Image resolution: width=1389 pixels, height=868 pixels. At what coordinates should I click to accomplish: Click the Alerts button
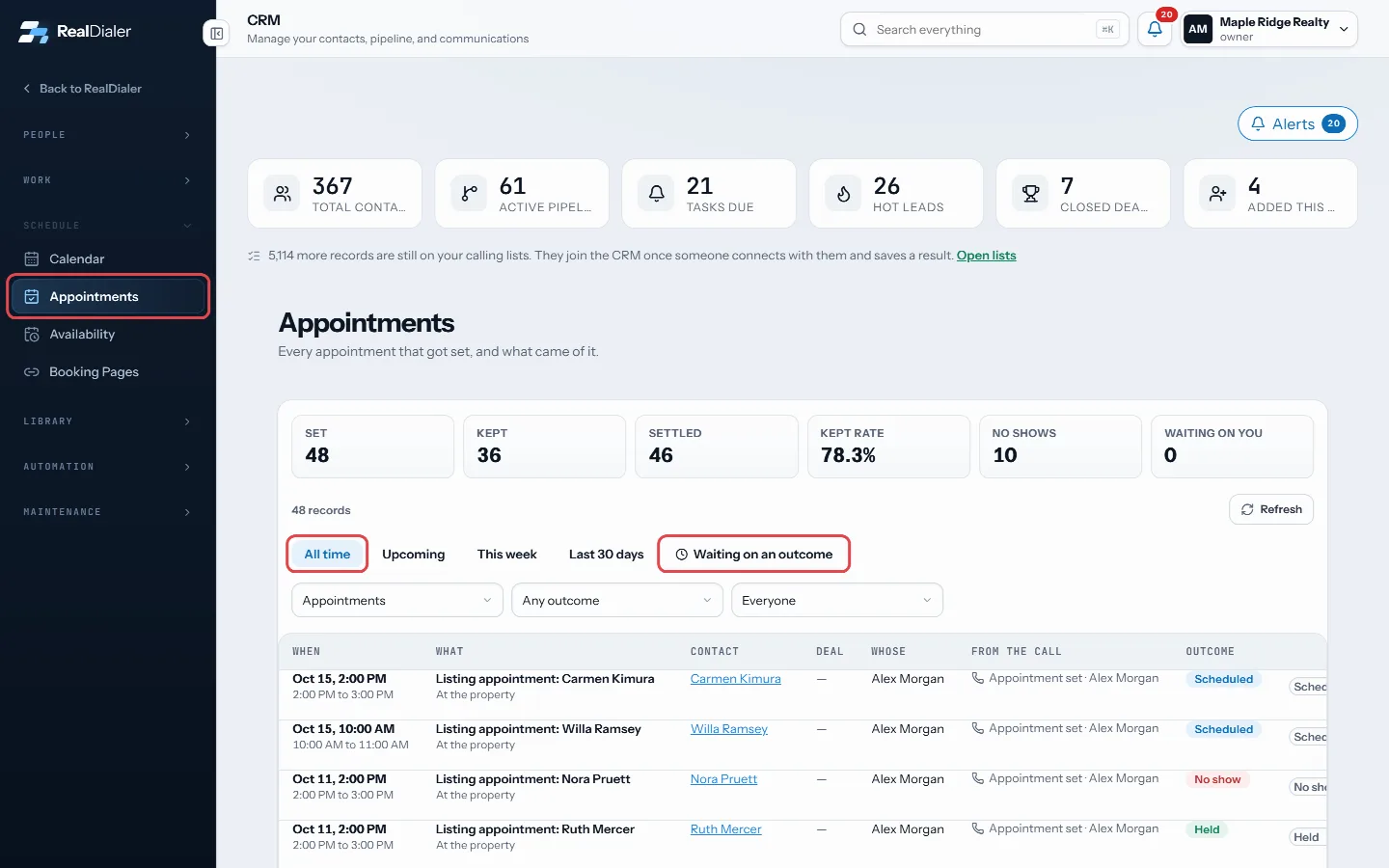(1297, 123)
